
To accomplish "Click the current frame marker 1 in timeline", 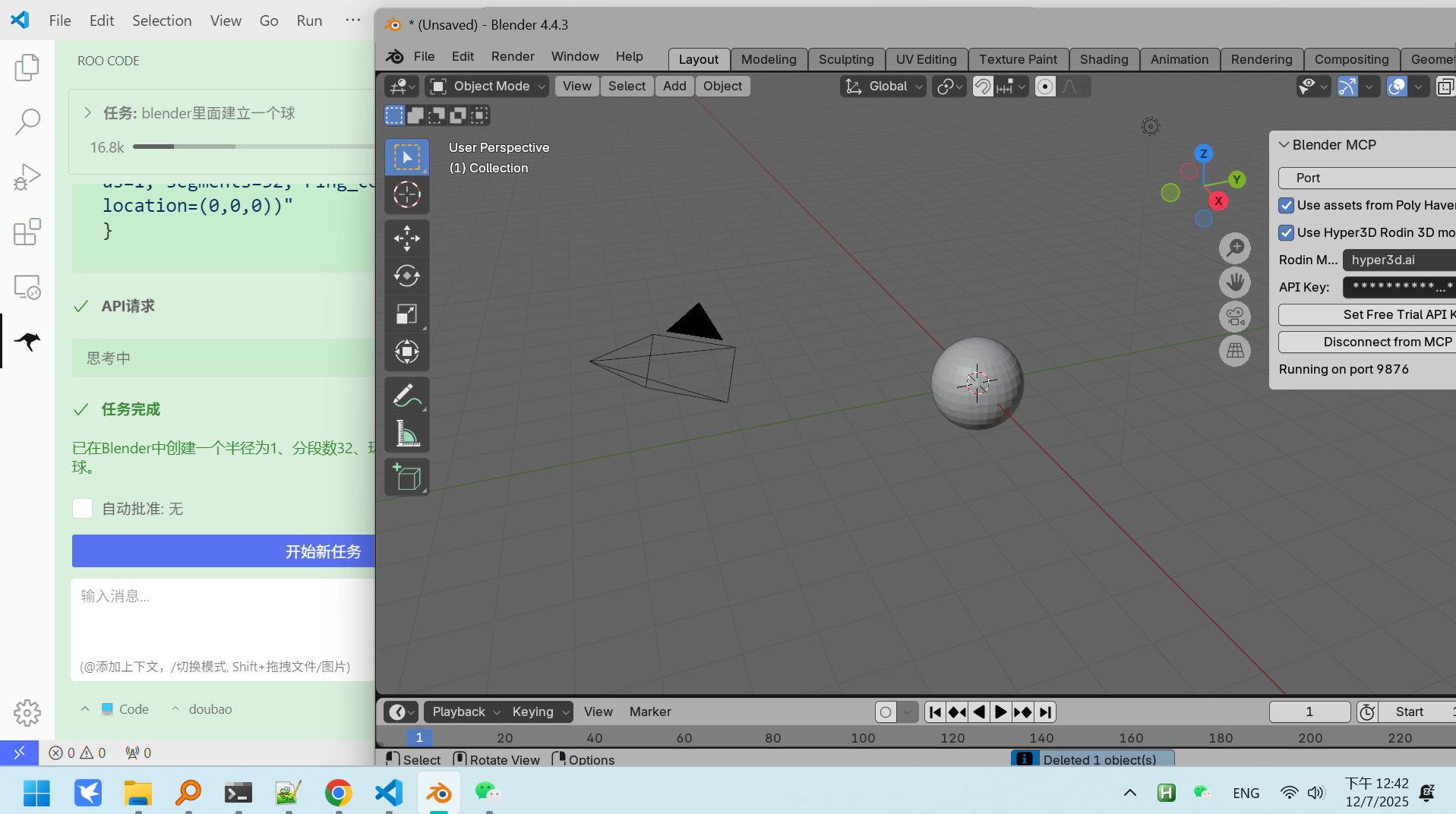I will (419, 737).
